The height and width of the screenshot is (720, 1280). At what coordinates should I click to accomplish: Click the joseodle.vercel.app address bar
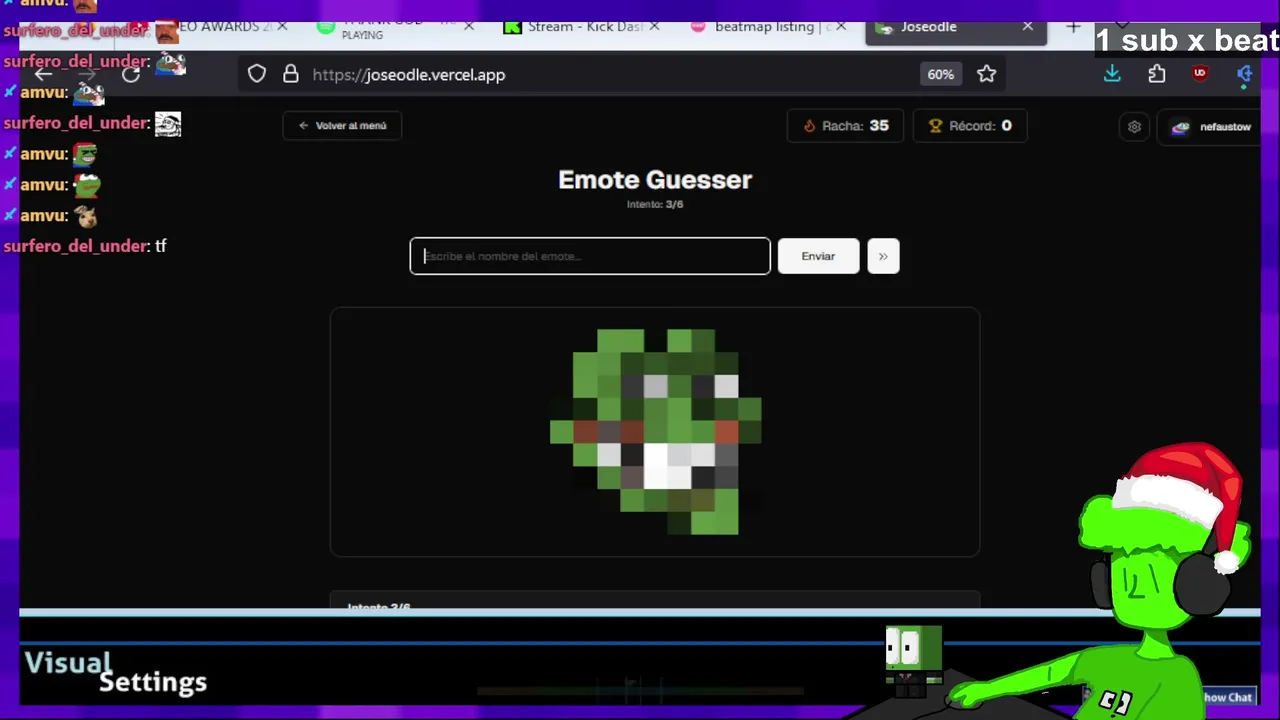pos(409,74)
